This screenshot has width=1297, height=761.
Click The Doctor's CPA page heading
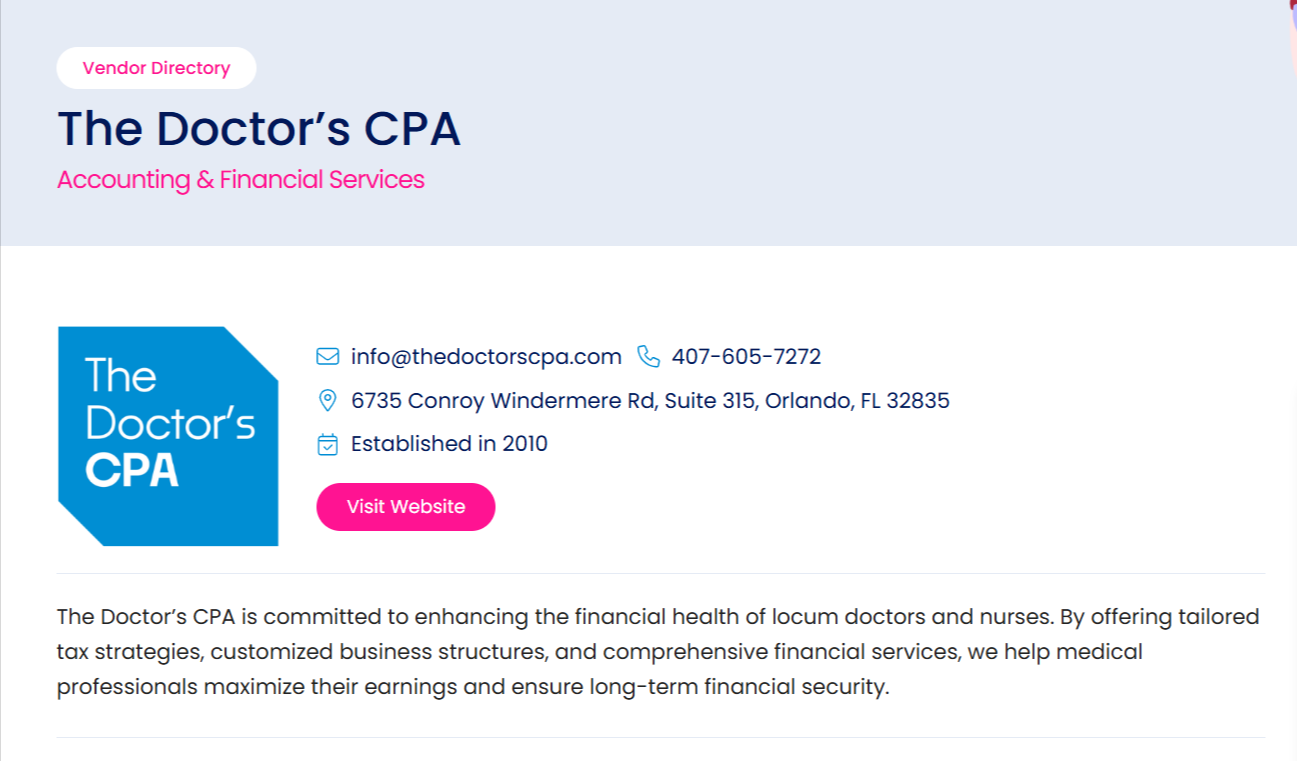coord(259,129)
